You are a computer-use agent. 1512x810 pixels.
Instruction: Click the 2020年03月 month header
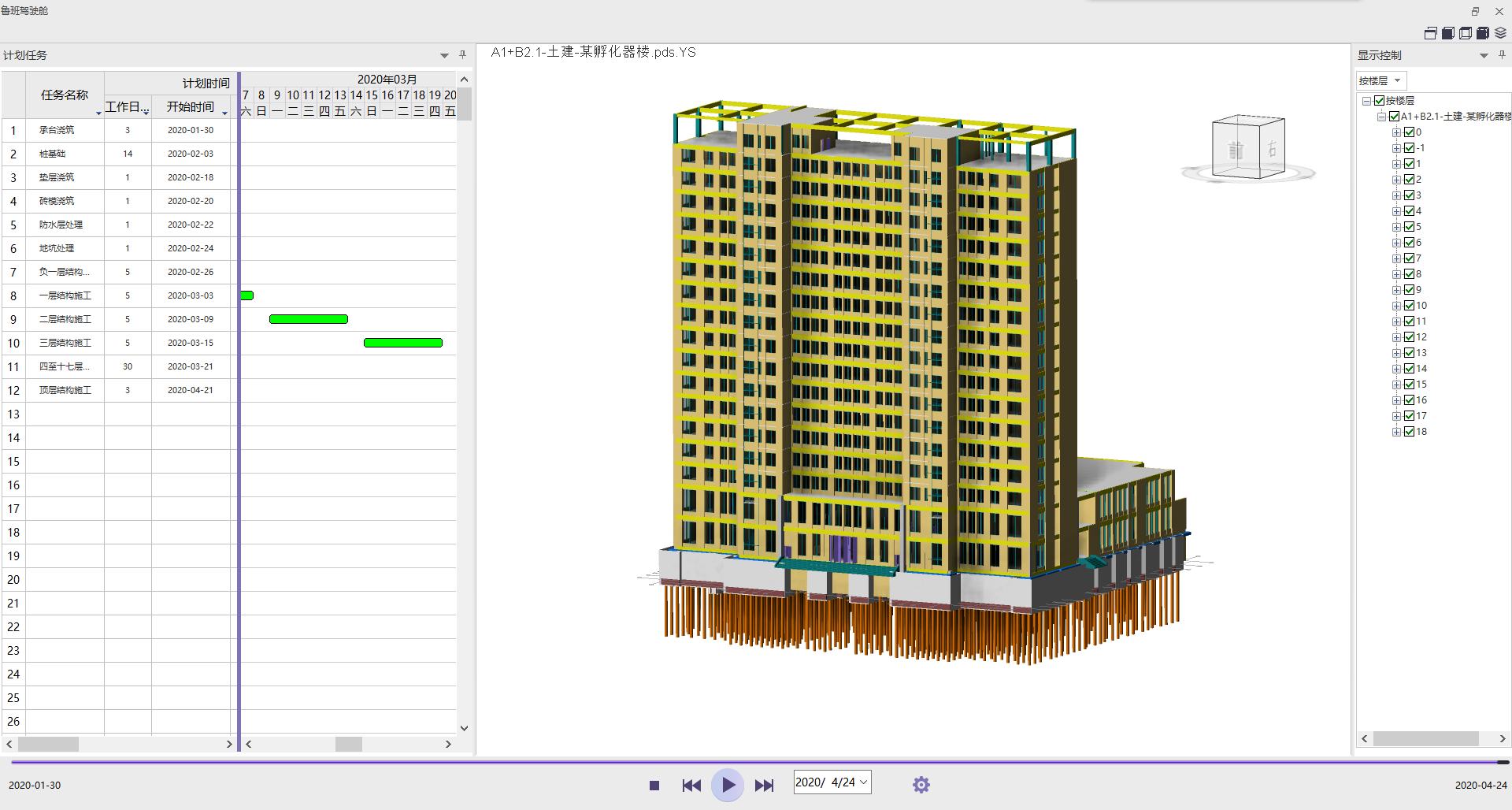(387, 80)
